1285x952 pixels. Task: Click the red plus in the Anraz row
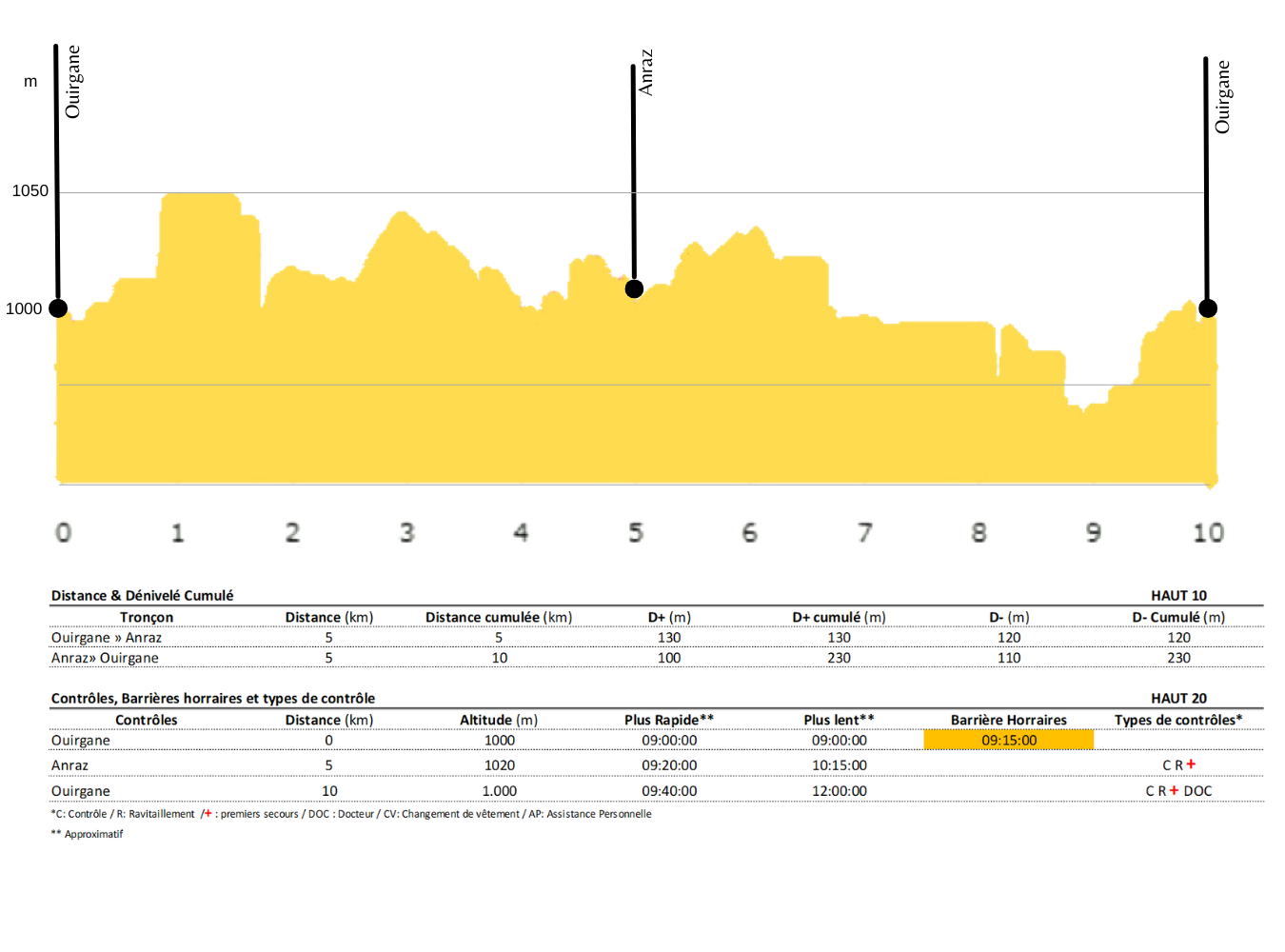[x=1191, y=764]
